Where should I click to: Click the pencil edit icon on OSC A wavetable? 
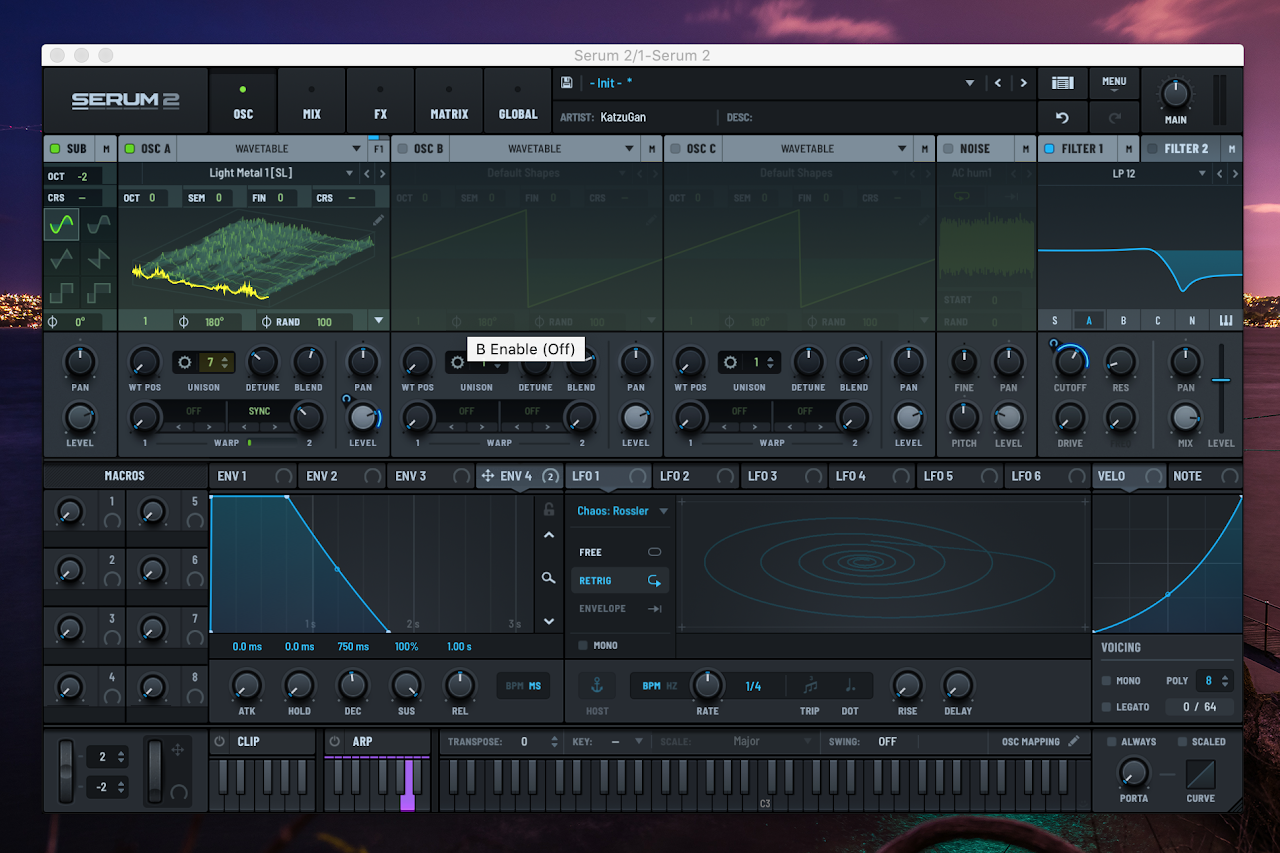click(x=378, y=219)
